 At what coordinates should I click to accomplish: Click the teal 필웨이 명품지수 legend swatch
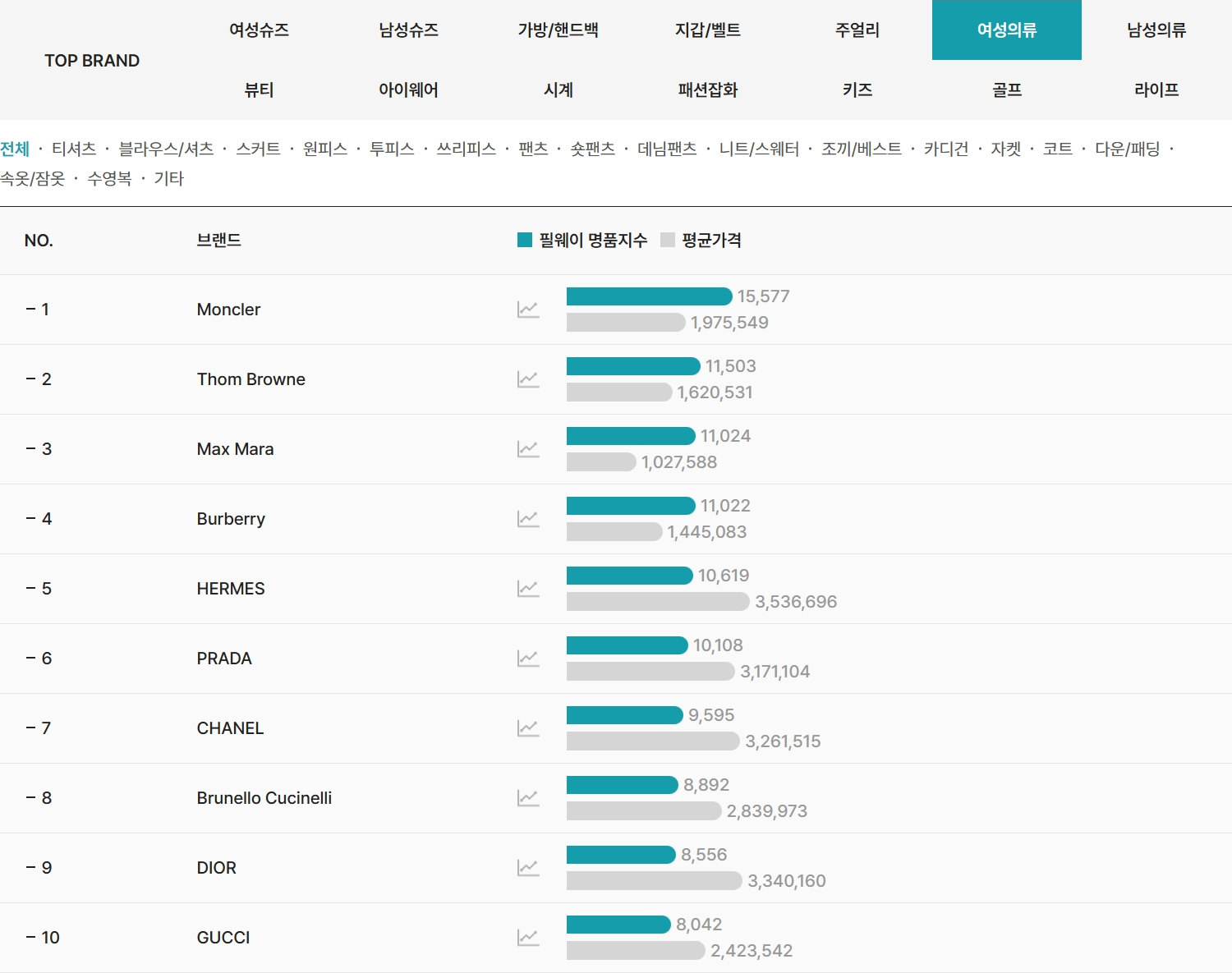tap(525, 240)
